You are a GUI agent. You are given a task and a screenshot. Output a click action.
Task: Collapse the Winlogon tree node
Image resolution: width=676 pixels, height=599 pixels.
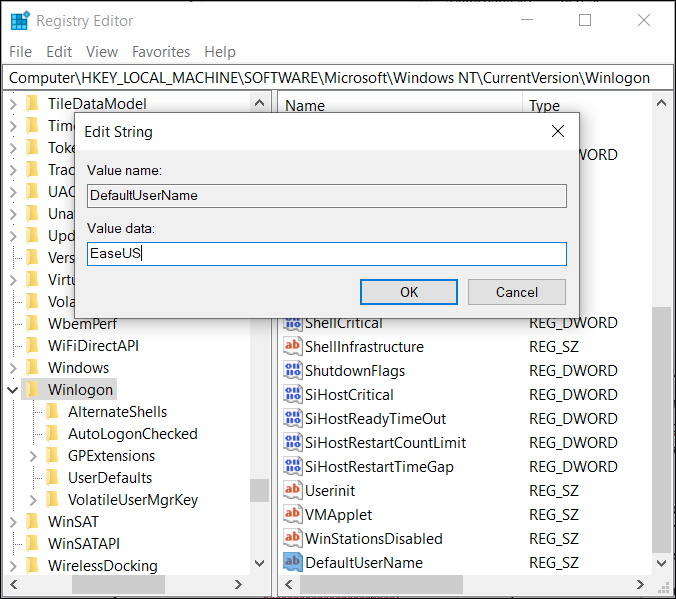point(13,390)
